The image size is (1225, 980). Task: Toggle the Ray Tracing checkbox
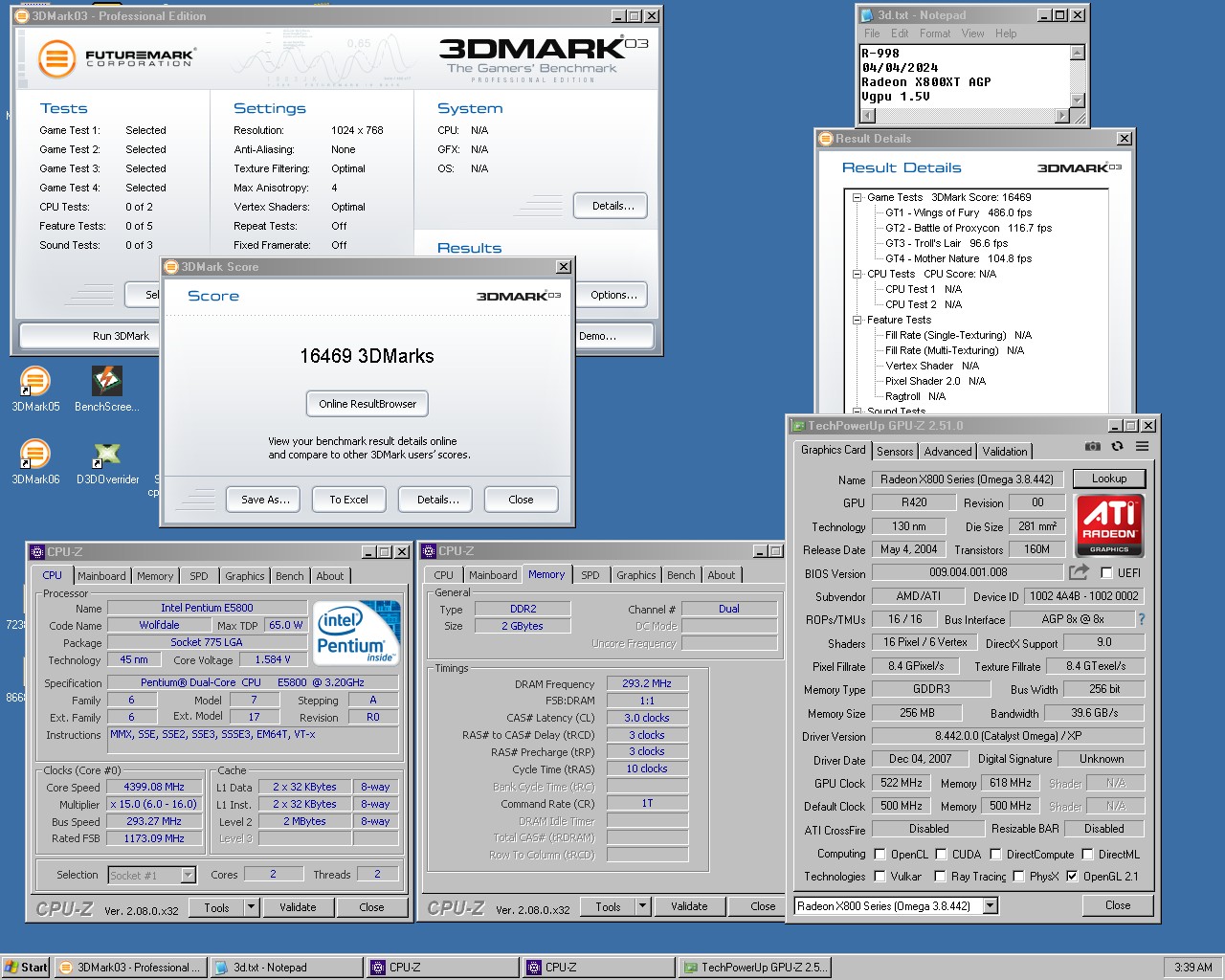(940, 877)
